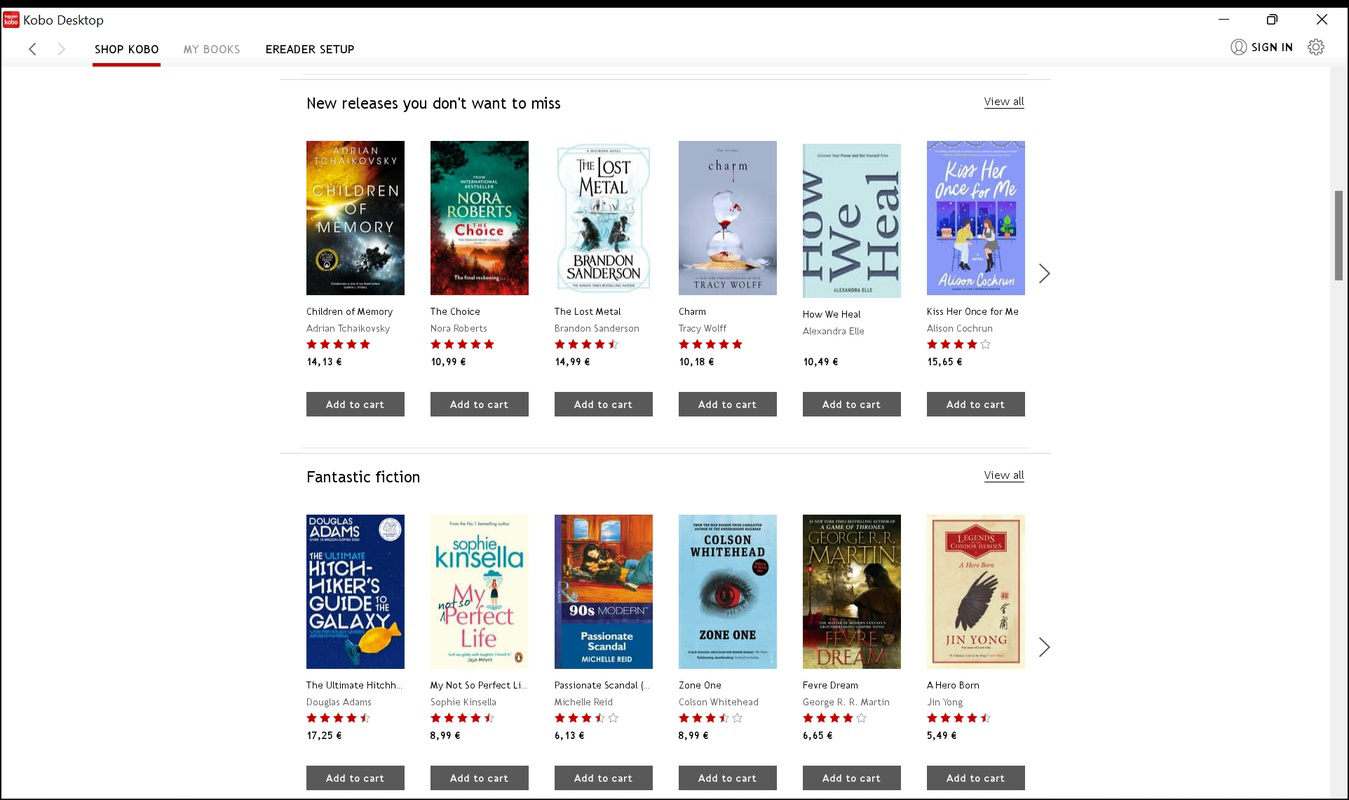1349x800 pixels.
Task: Open Zone One book cover
Action: pos(727,592)
